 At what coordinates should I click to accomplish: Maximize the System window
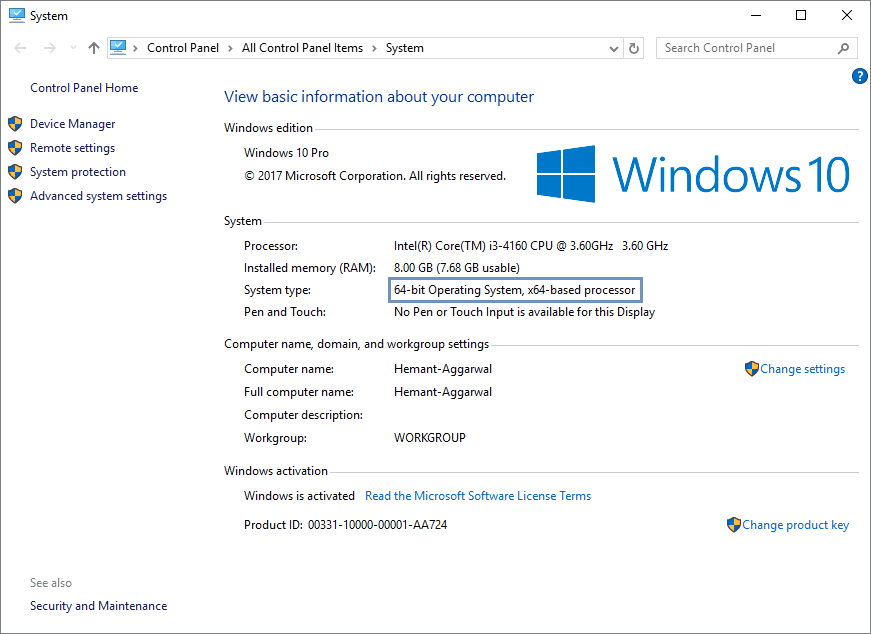point(801,16)
